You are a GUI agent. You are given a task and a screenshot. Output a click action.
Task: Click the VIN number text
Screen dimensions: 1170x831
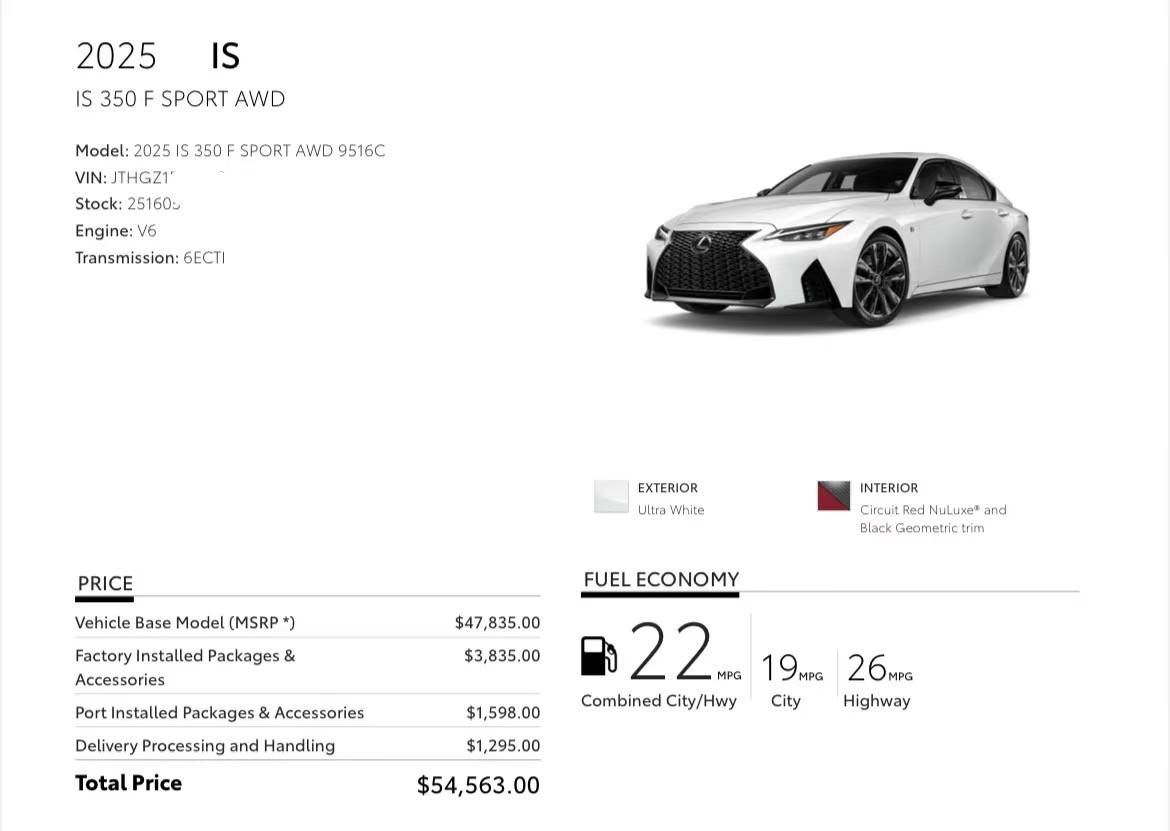point(142,178)
